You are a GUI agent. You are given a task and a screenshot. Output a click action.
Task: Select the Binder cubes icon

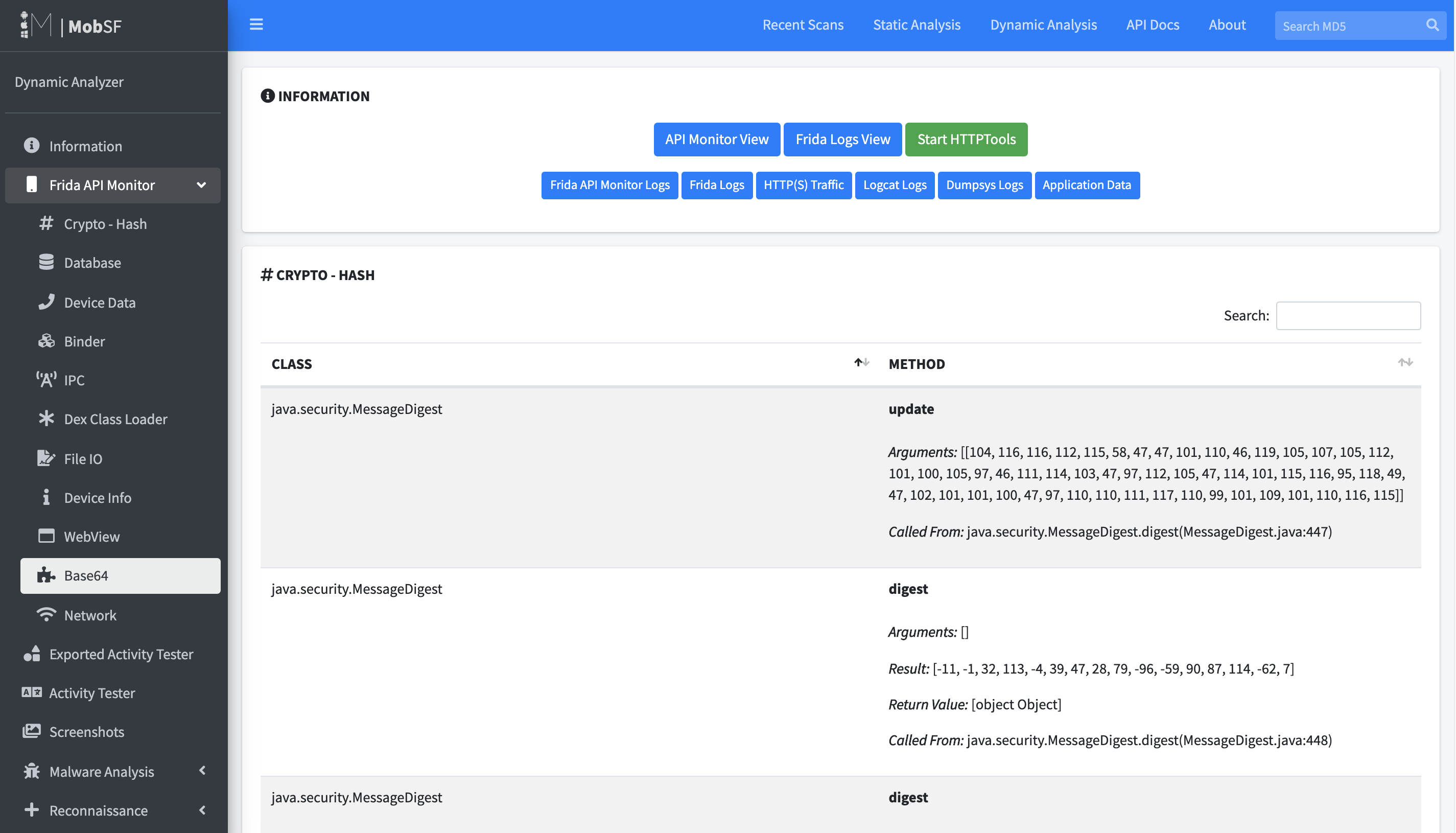pos(46,341)
